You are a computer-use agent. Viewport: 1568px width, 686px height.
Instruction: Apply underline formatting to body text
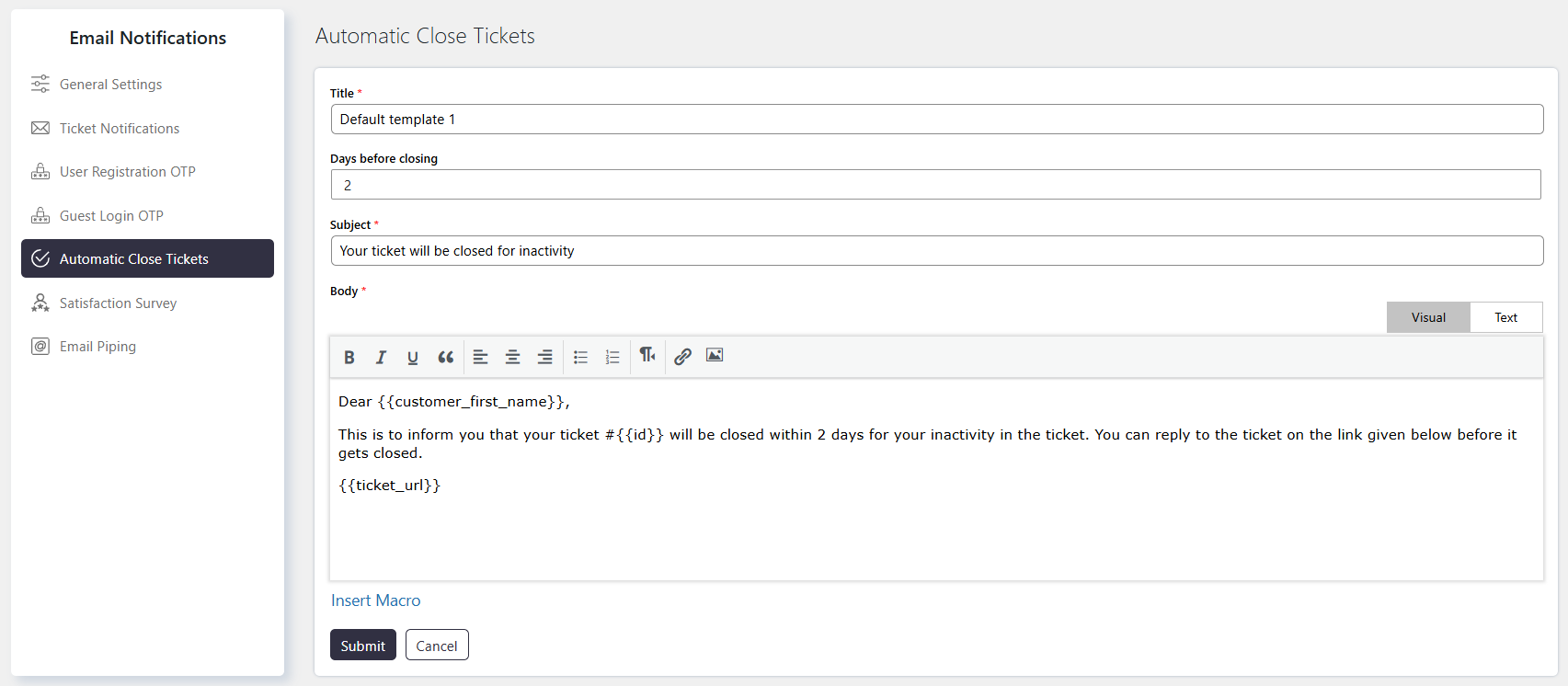pyautogui.click(x=413, y=357)
